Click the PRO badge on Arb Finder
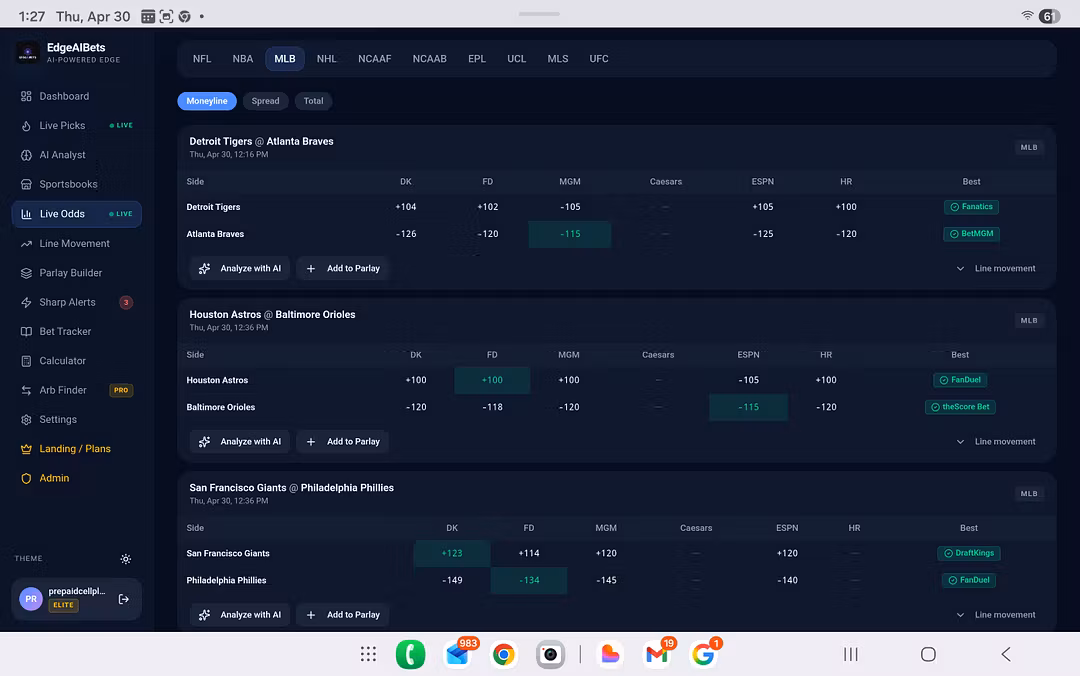 pos(121,390)
